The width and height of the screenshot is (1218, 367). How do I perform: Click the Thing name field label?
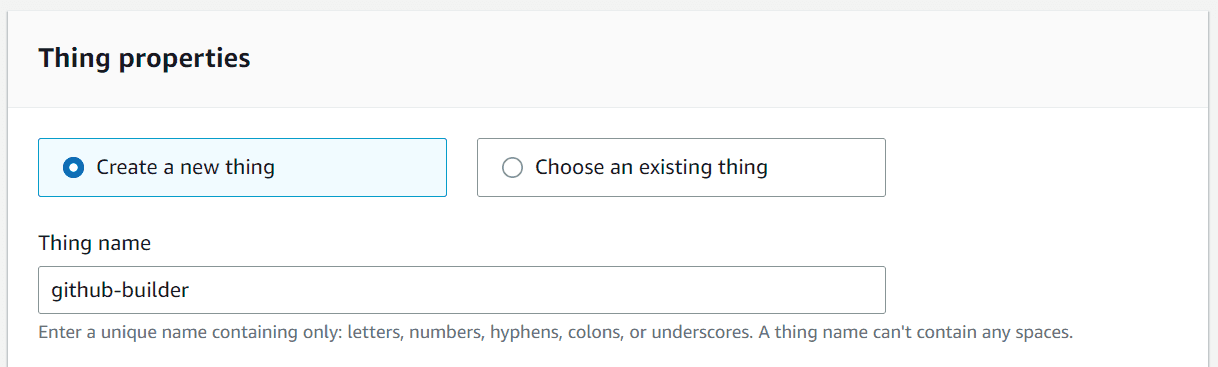click(95, 243)
